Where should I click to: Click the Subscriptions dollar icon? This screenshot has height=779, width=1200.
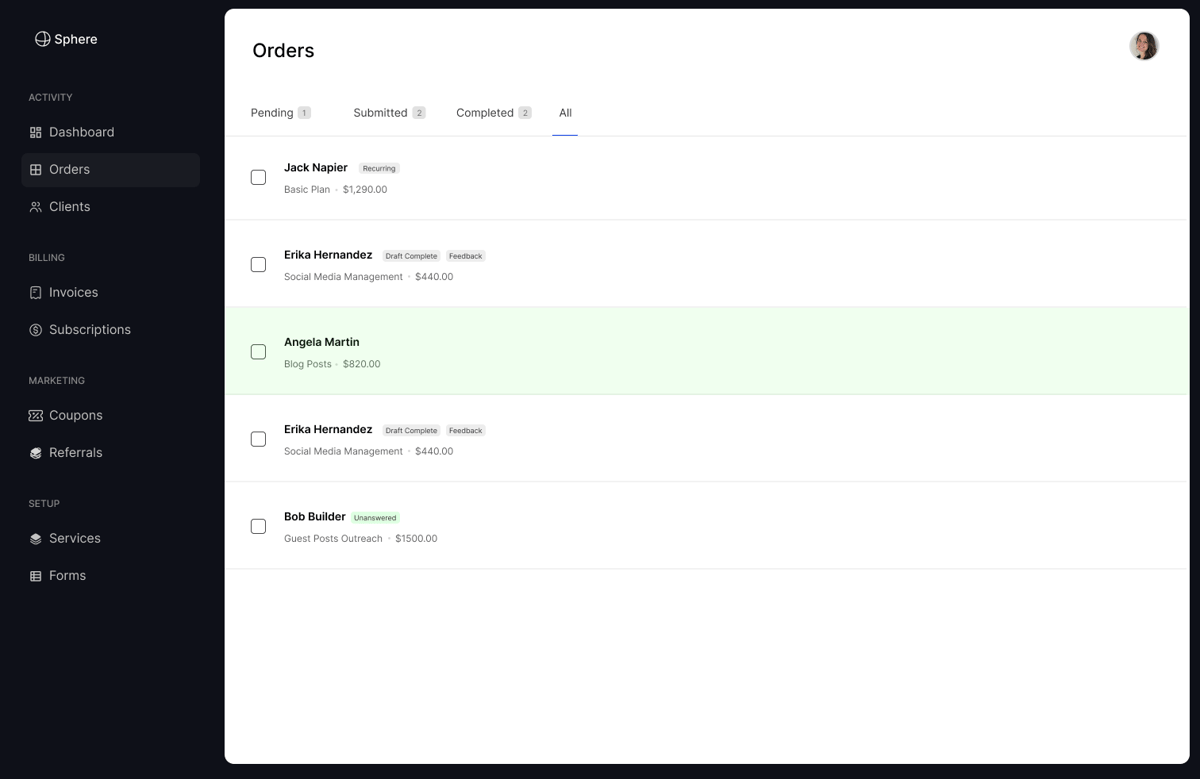[36, 330]
